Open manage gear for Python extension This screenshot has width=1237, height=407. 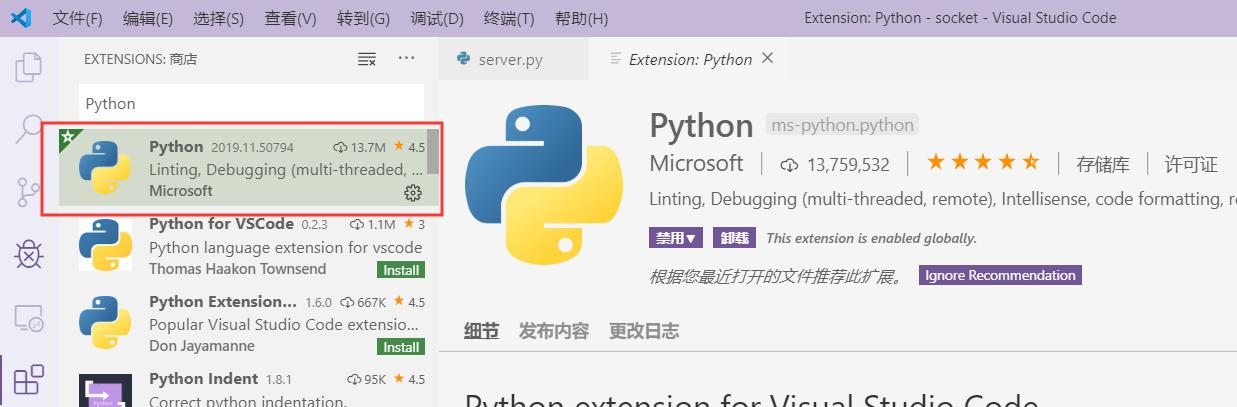412,192
